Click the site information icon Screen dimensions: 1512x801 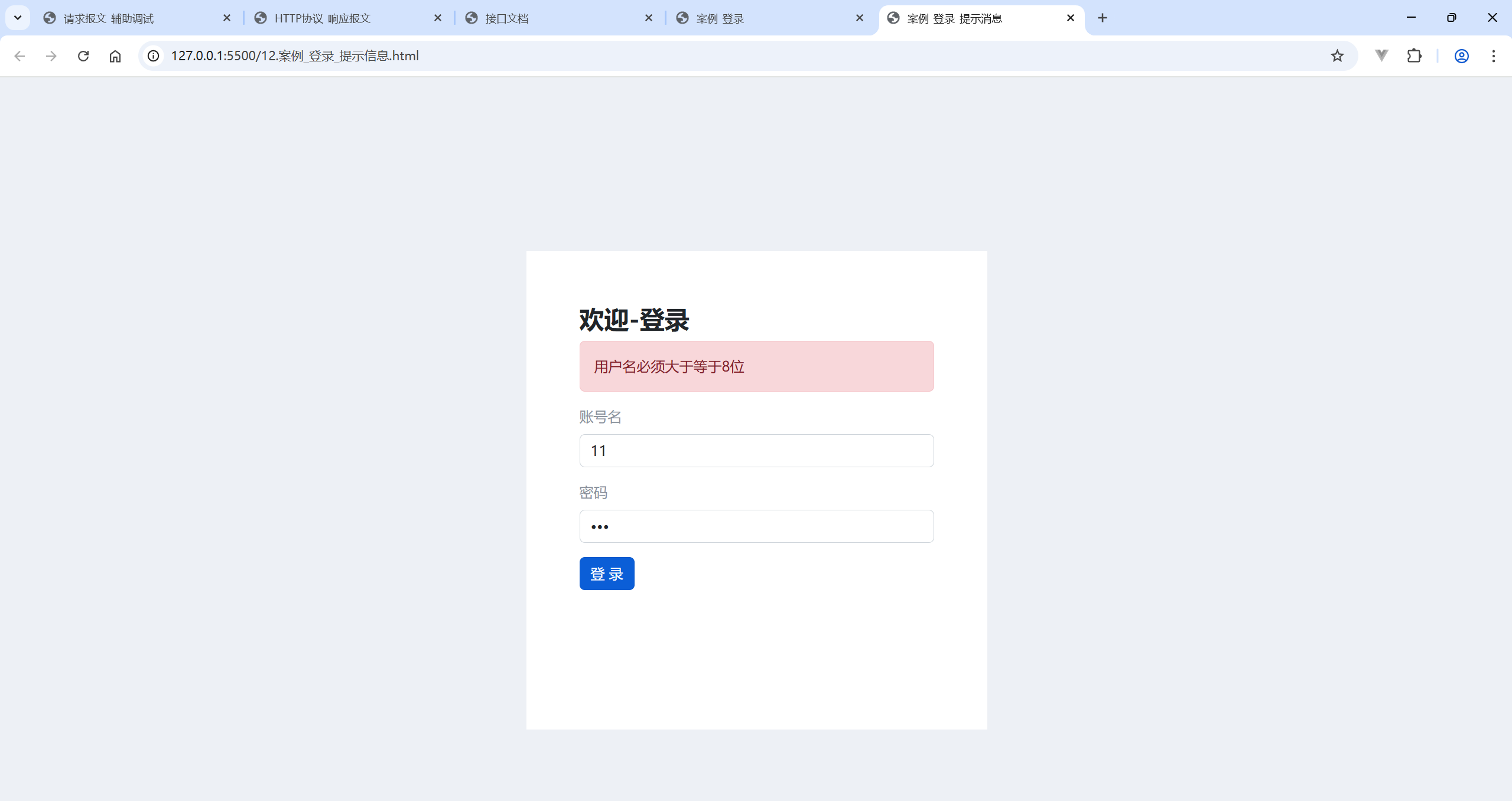[154, 56]
